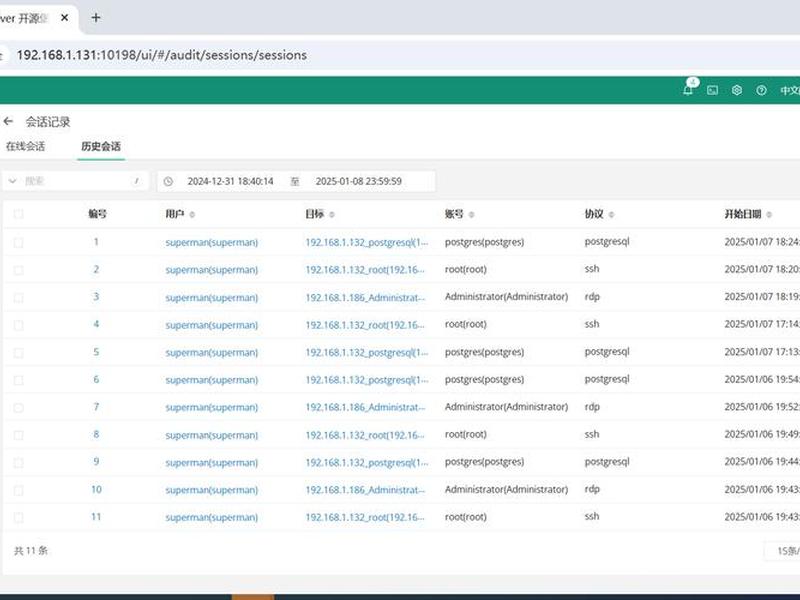
Task: Check the checkbox for session row 11
Action: pos(19,518)
